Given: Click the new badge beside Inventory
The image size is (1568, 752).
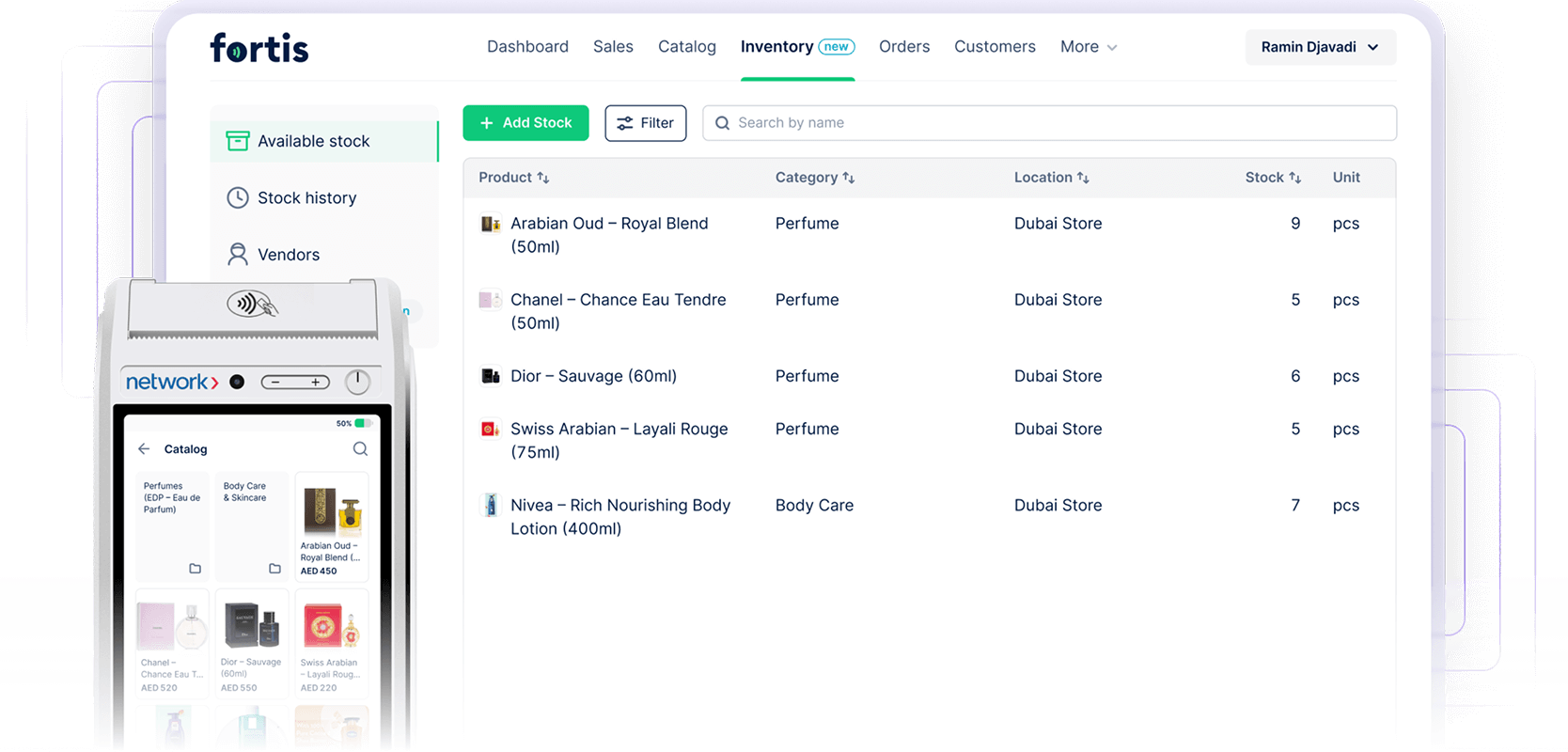Looking at the screenshot, I should point(836,47).
